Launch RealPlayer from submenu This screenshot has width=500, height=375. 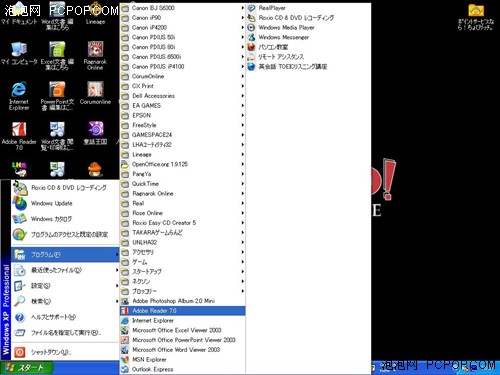[x=308, y=8]
